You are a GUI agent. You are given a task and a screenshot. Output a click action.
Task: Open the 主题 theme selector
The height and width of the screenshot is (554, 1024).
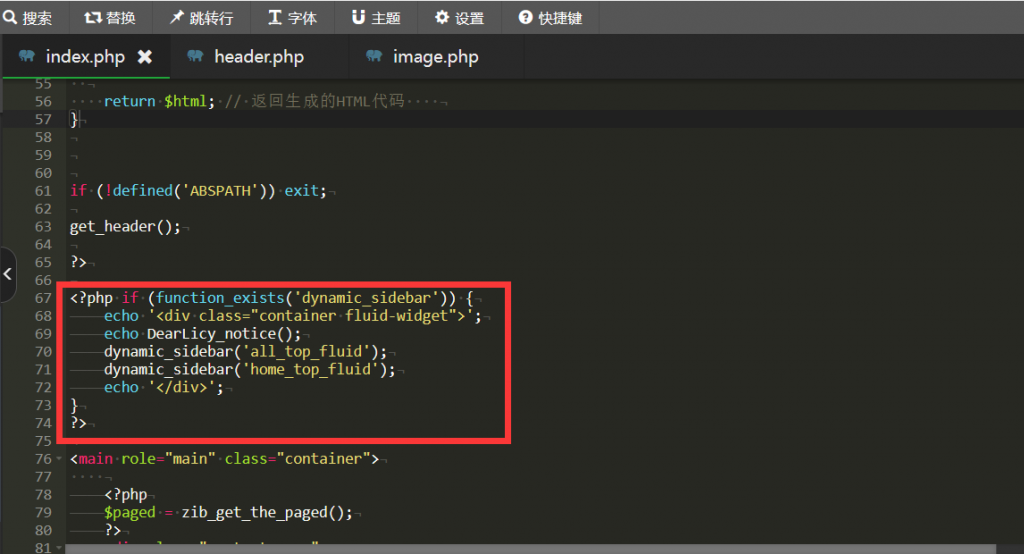pyautogui.click(x=376, y=18)
